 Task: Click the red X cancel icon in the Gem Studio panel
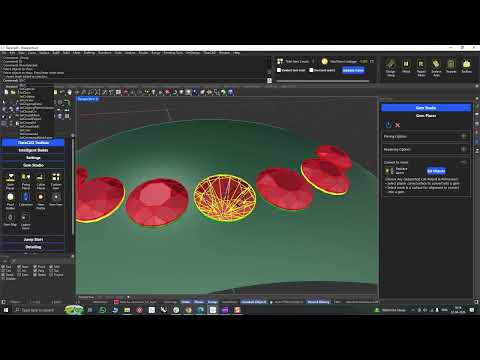pyautogui.click(x=397, y=125)
